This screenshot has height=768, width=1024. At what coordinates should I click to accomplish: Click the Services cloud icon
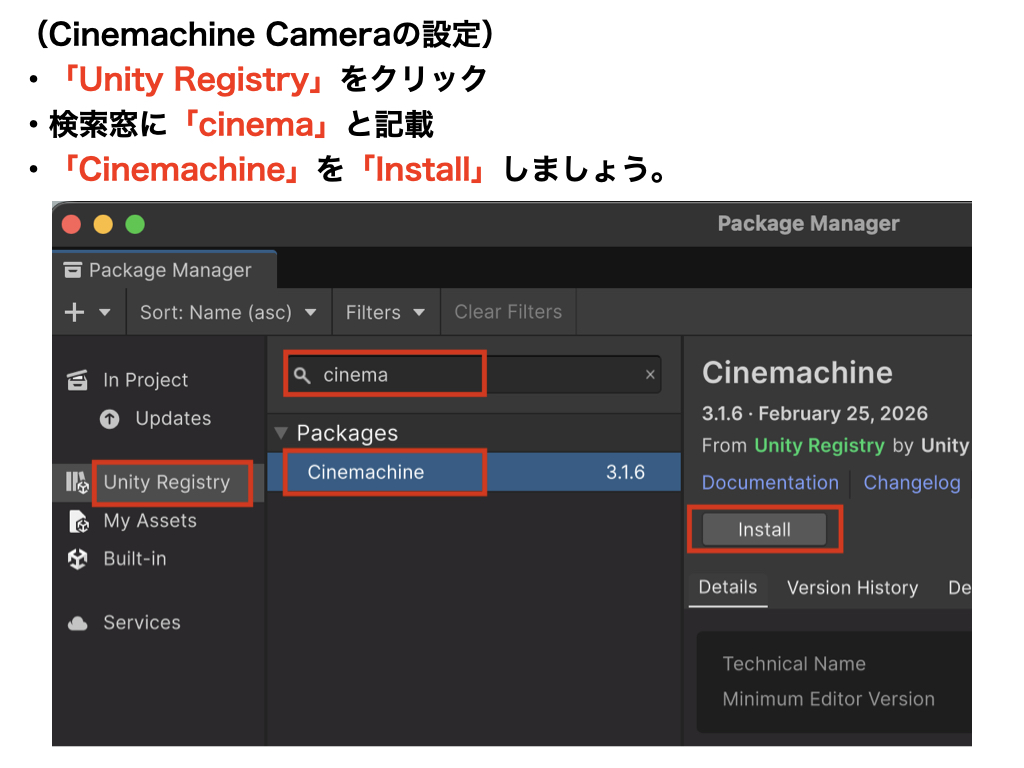[x=77, y=623]
